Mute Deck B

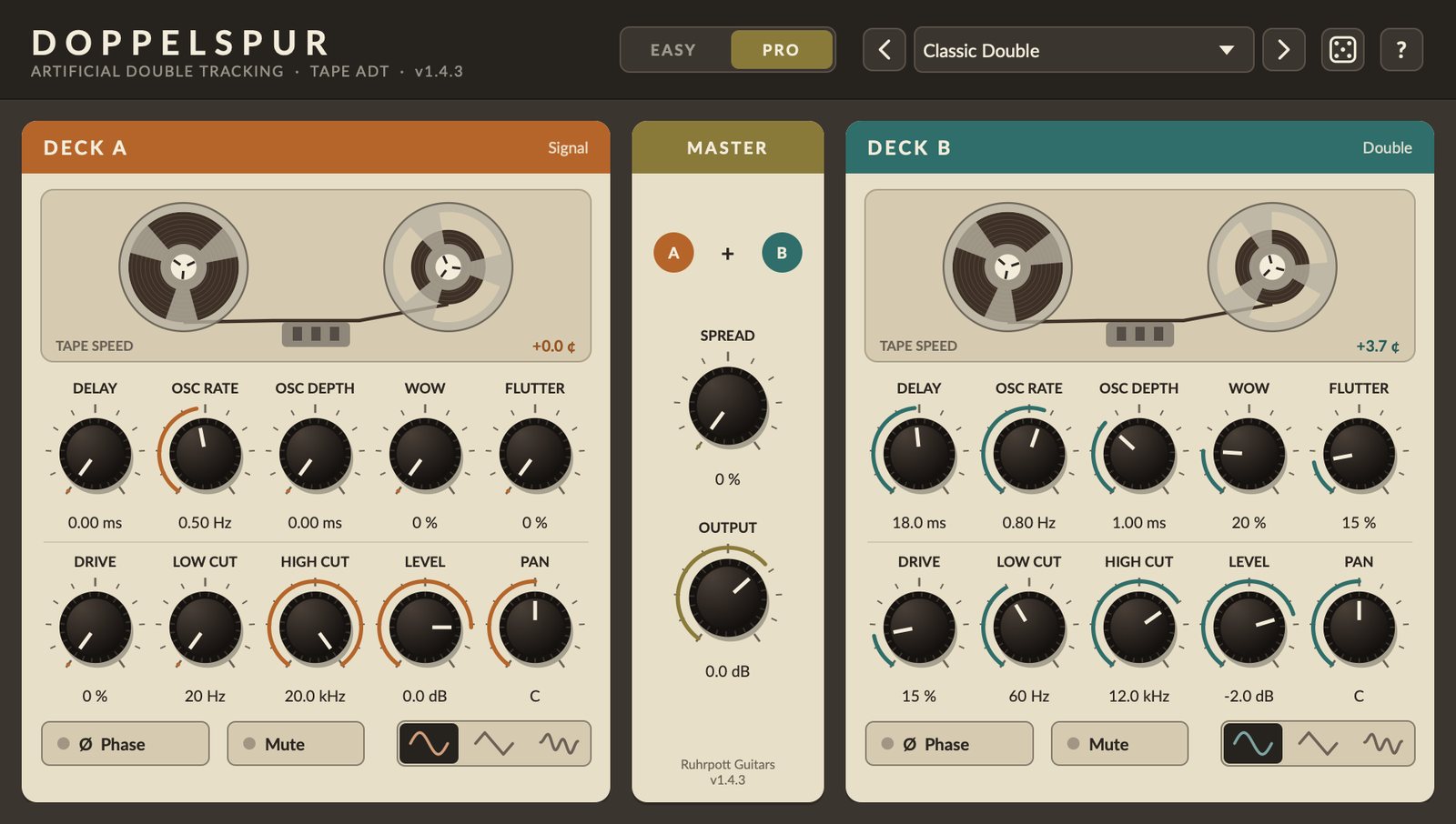(1119, 744)
